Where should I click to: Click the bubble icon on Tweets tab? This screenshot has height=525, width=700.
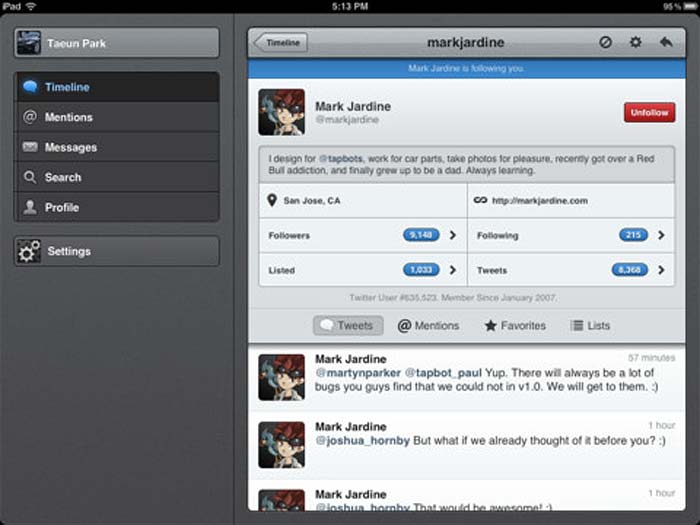(x=327, y=325)
